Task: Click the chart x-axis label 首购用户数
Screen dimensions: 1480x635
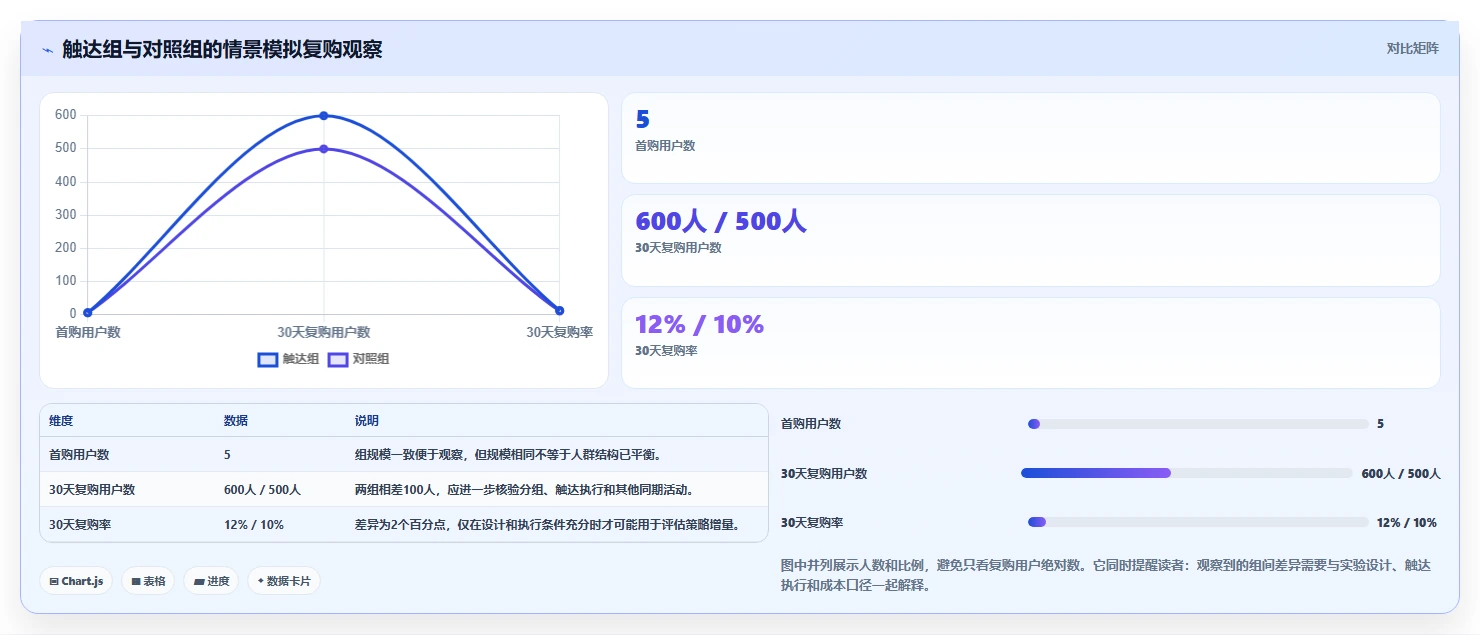Action: pyautogui.click(x=88, y=332)
